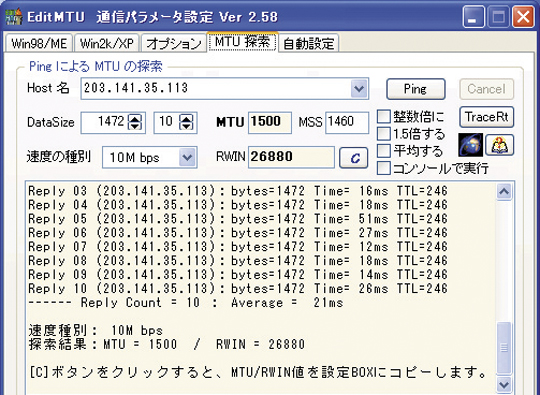540x395 pixels.
Task: Click the TraceRt button
Action: (x=487, y=117)
